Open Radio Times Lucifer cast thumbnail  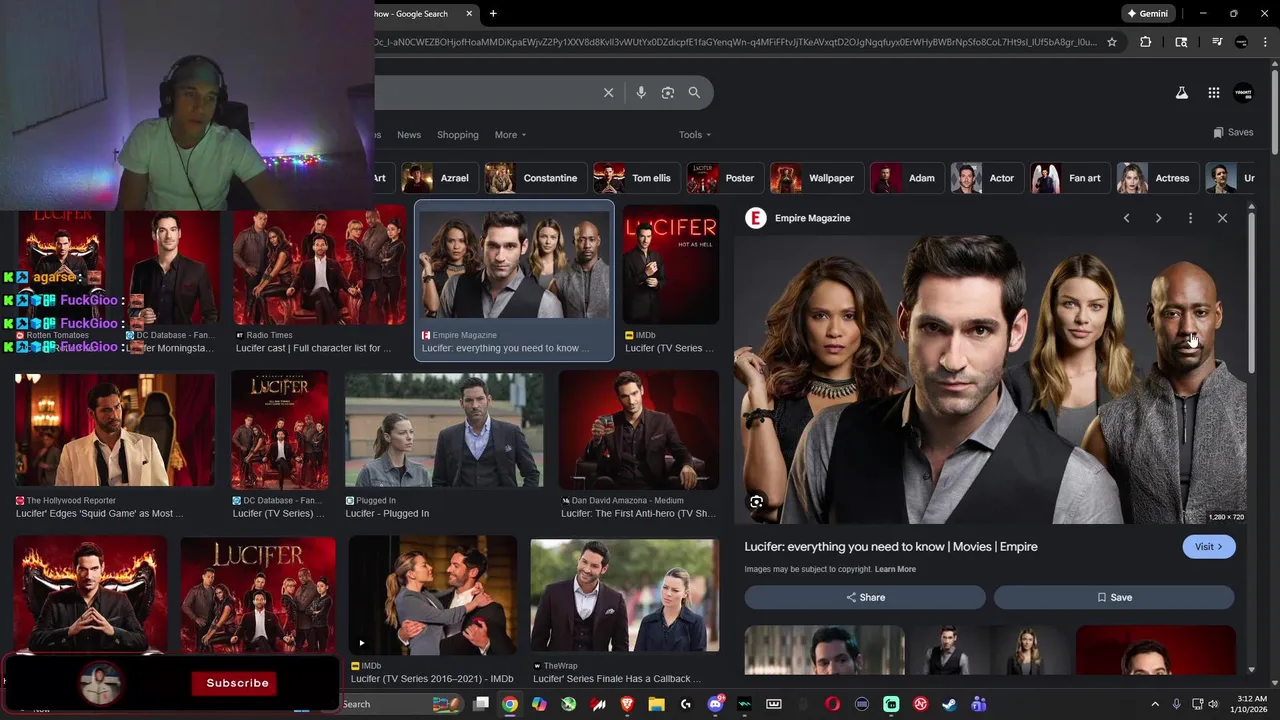click(x=319, y=267)
